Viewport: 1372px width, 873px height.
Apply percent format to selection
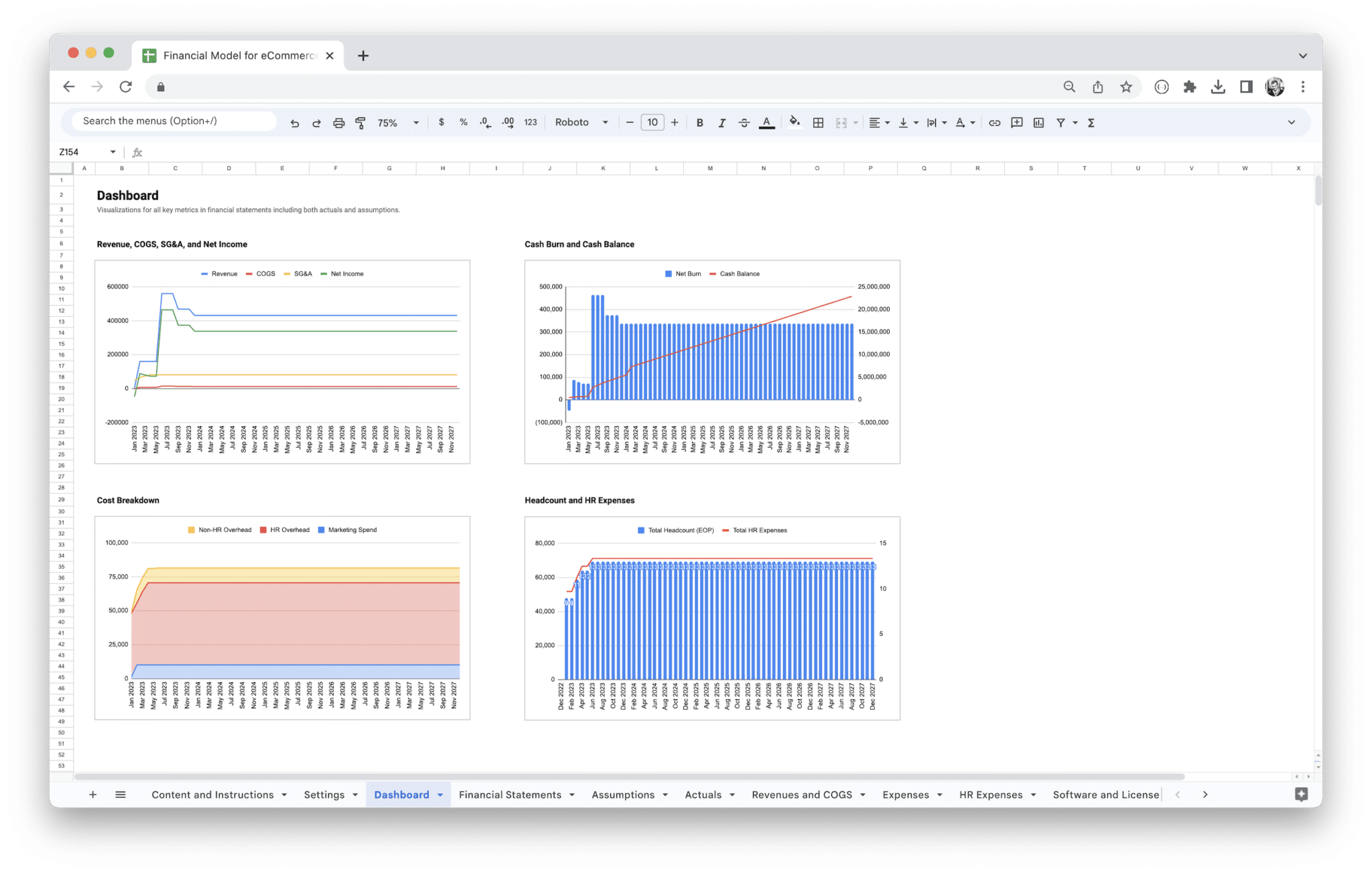[x=463, y=122]
